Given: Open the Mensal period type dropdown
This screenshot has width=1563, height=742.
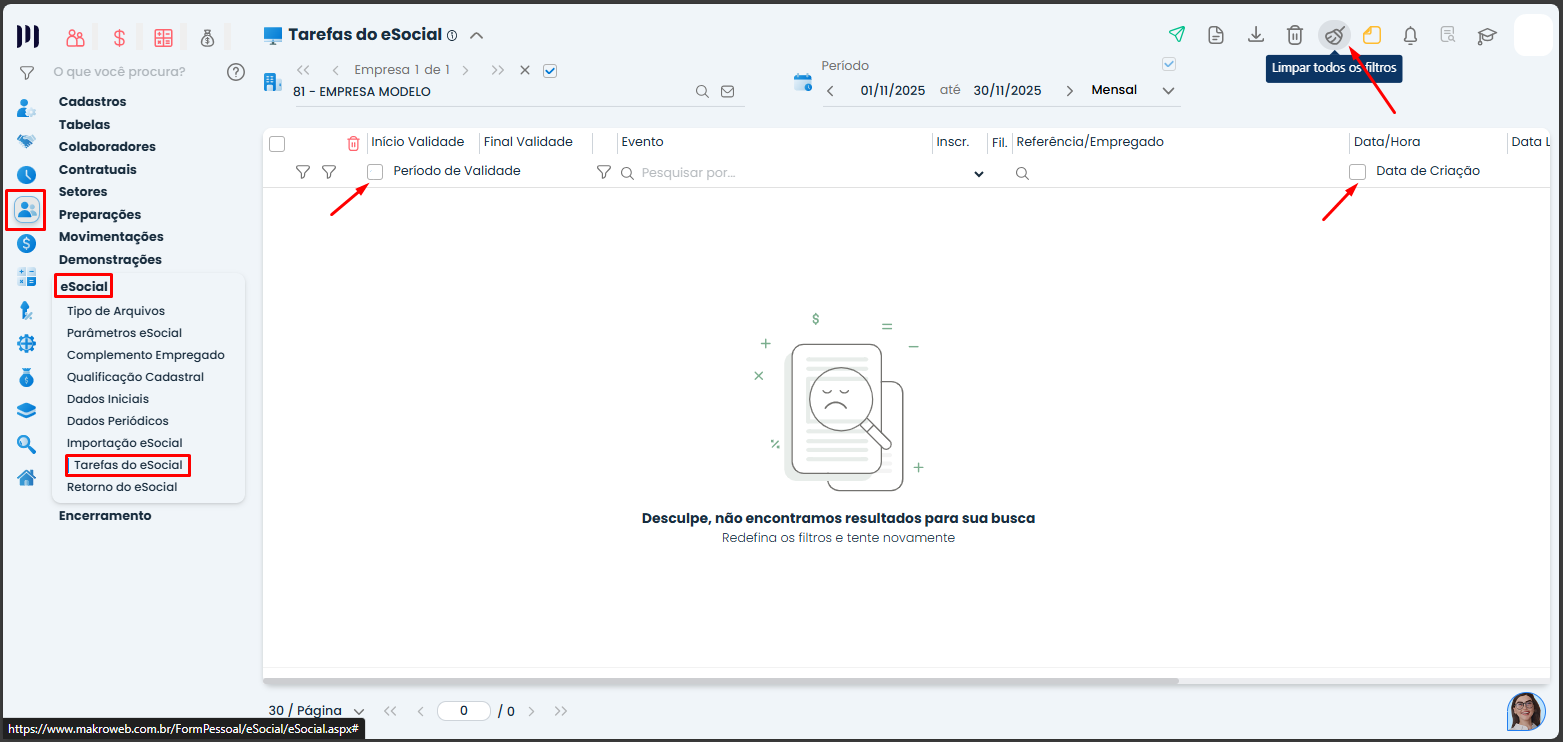Looking at the screenshot, I should point(1133,90).
